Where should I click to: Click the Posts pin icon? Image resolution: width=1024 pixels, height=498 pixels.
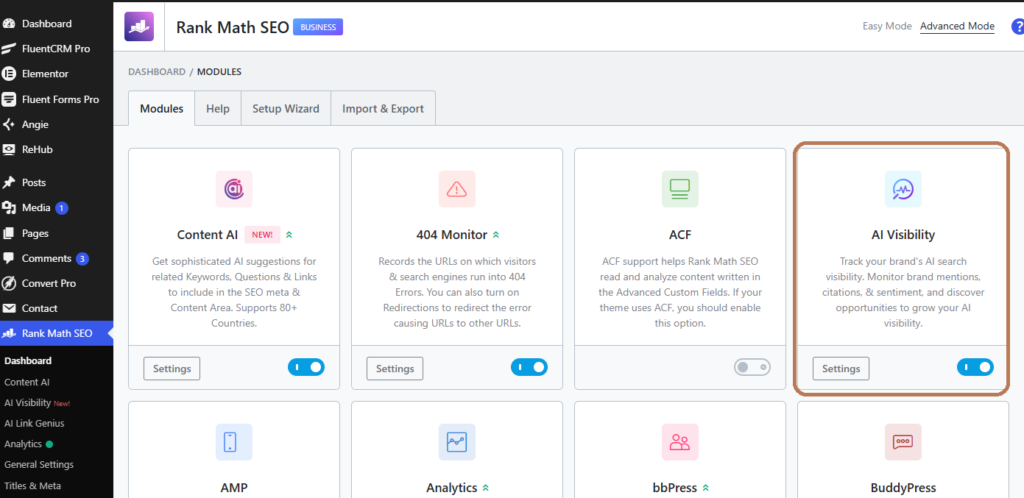pyautogui.click(x=9, y=183)
